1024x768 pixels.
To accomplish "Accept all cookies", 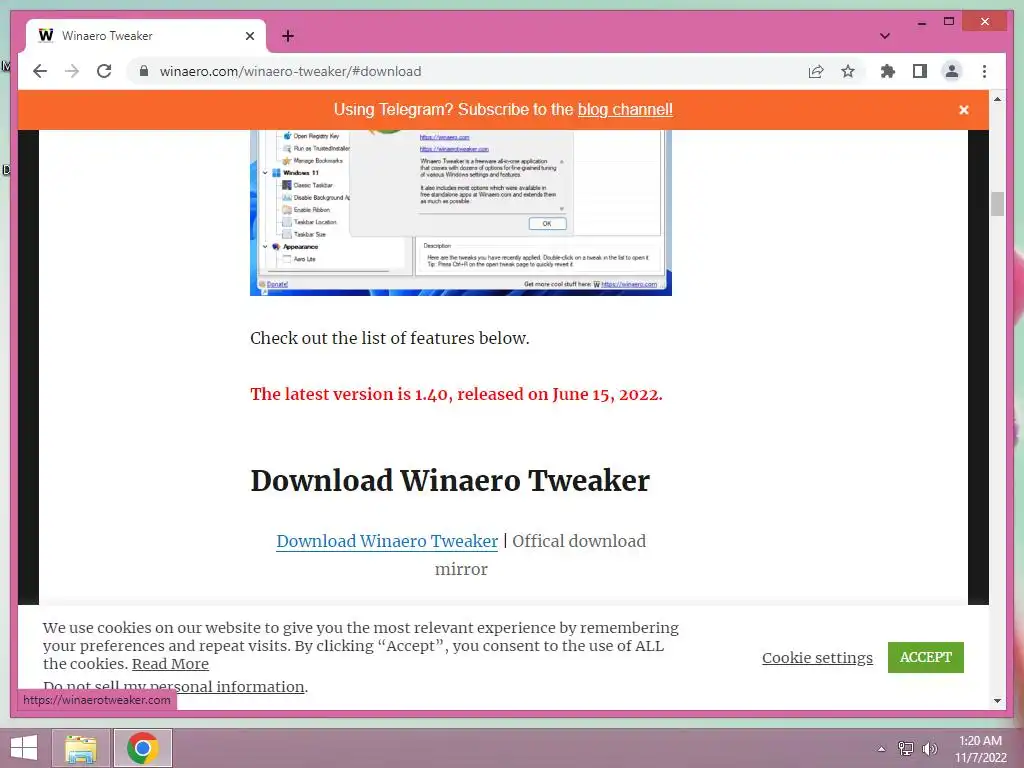I will (925, 657).
